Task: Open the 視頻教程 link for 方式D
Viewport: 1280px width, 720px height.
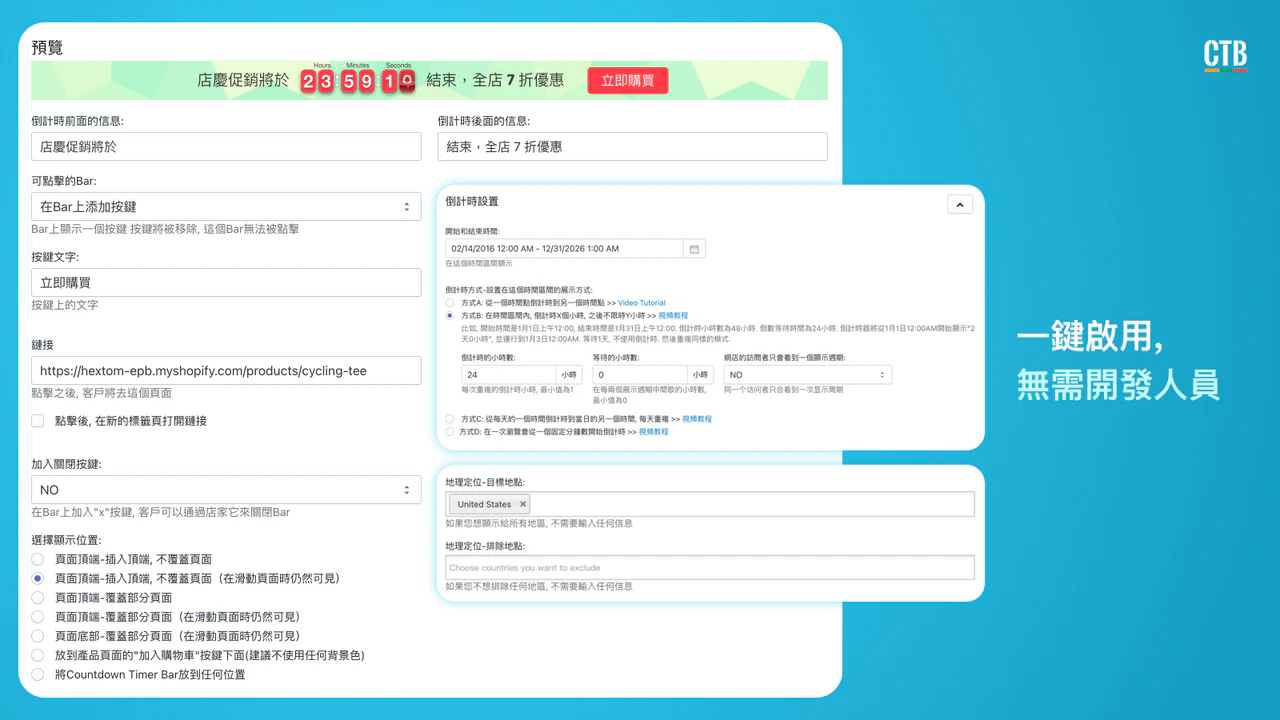Action: click(653, 432)
